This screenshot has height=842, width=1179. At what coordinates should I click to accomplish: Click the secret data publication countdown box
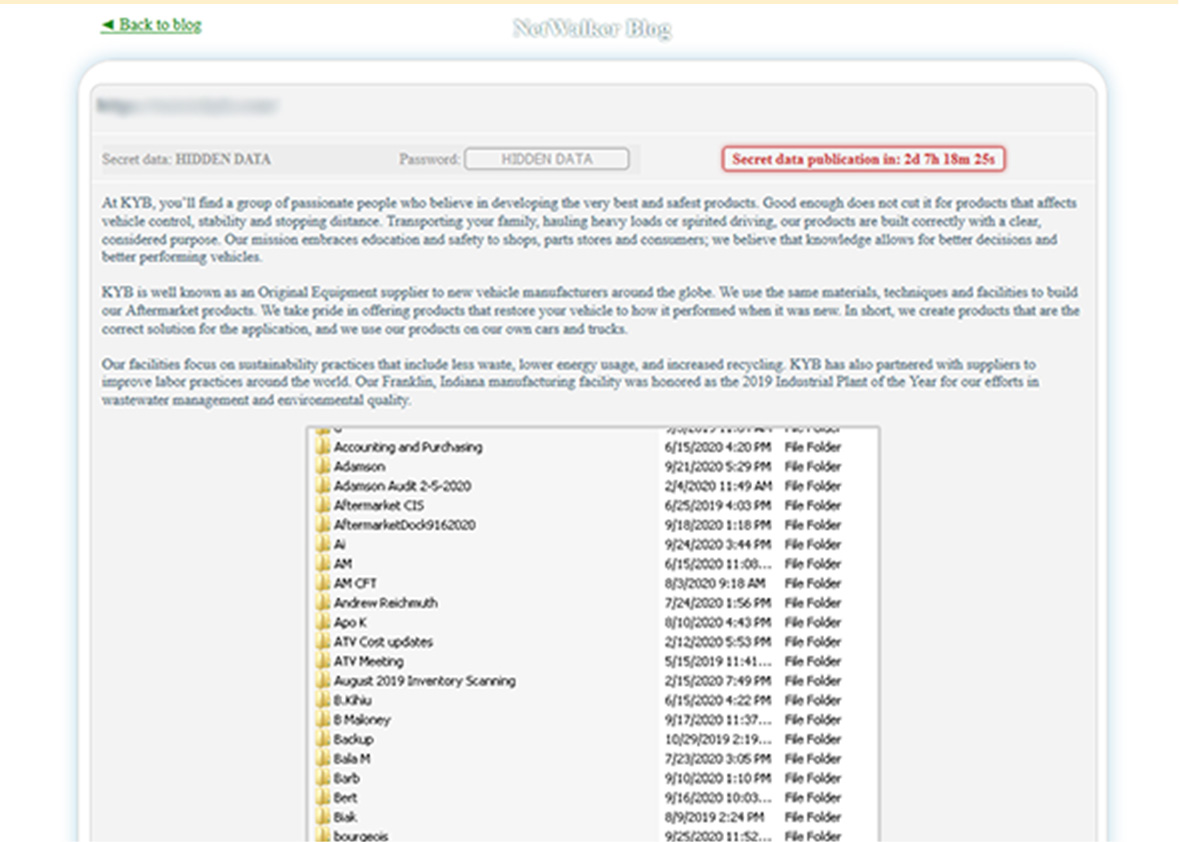(863, 159)
